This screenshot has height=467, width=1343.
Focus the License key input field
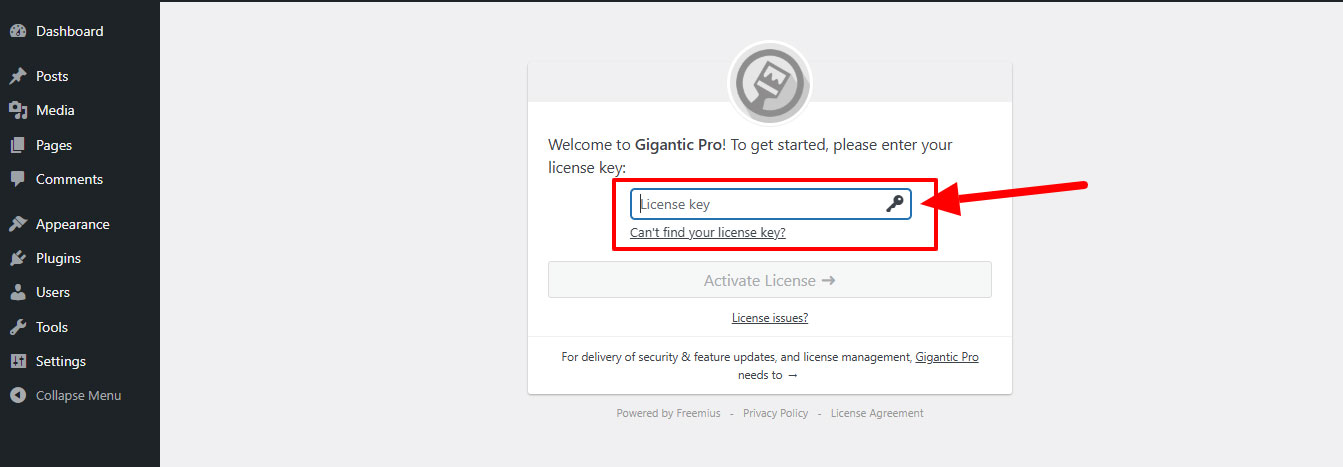point(760,204)
